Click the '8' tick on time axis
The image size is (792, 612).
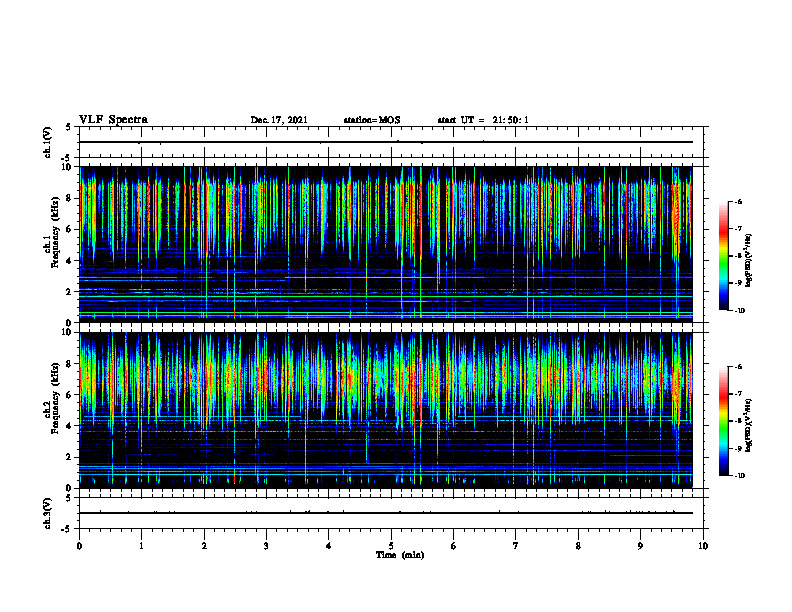coord(578,546)
